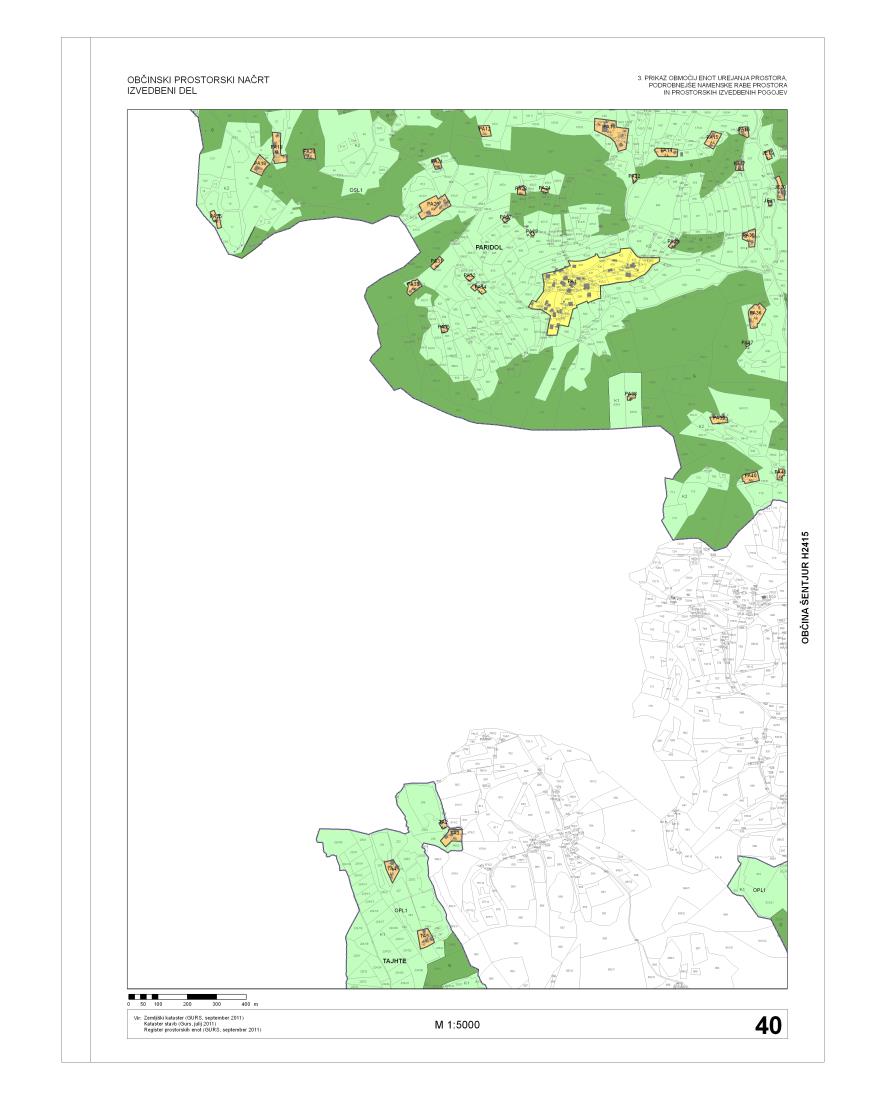This screenshot has width=880, height=1100.
Task: Click the OPL1 label above Tajhte
Action: click(402, 910)
